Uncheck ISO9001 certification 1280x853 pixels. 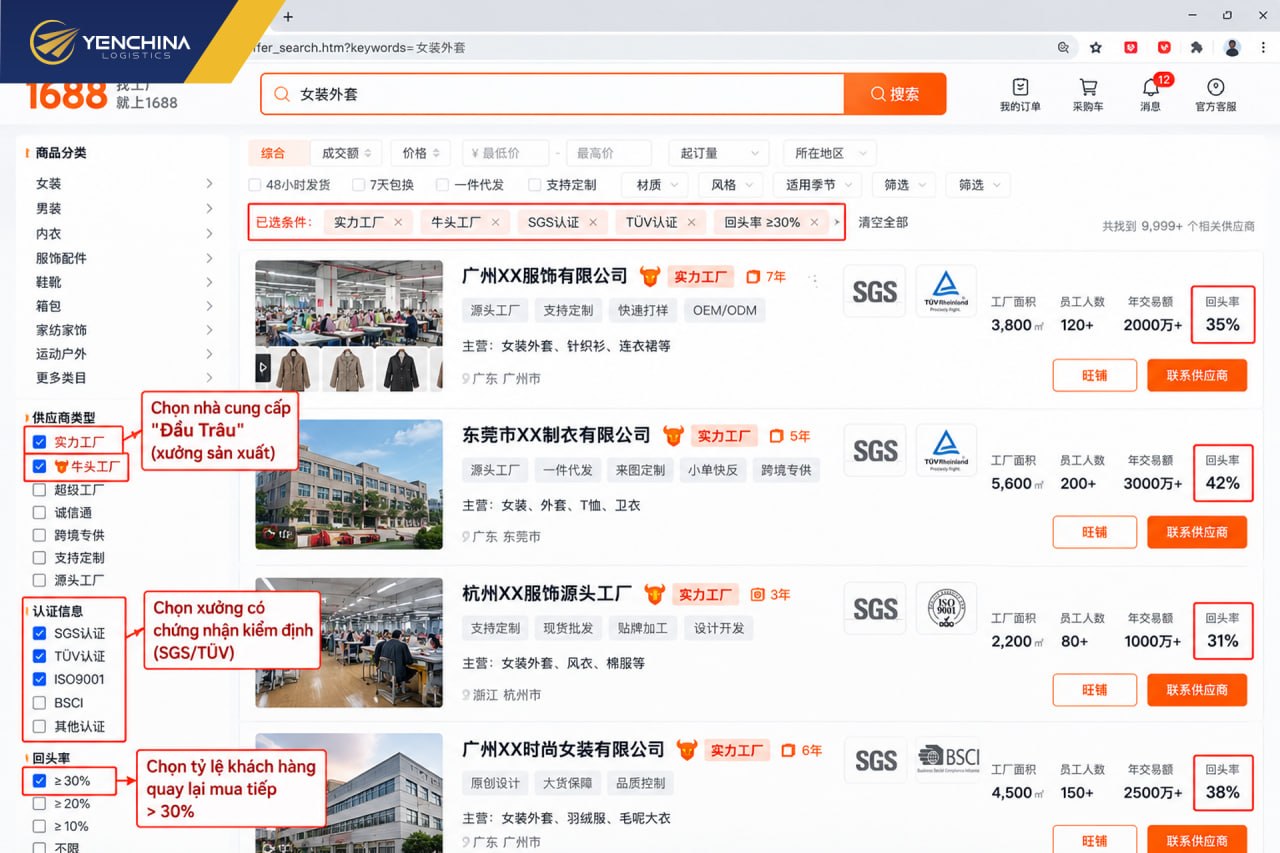point(39,679)
